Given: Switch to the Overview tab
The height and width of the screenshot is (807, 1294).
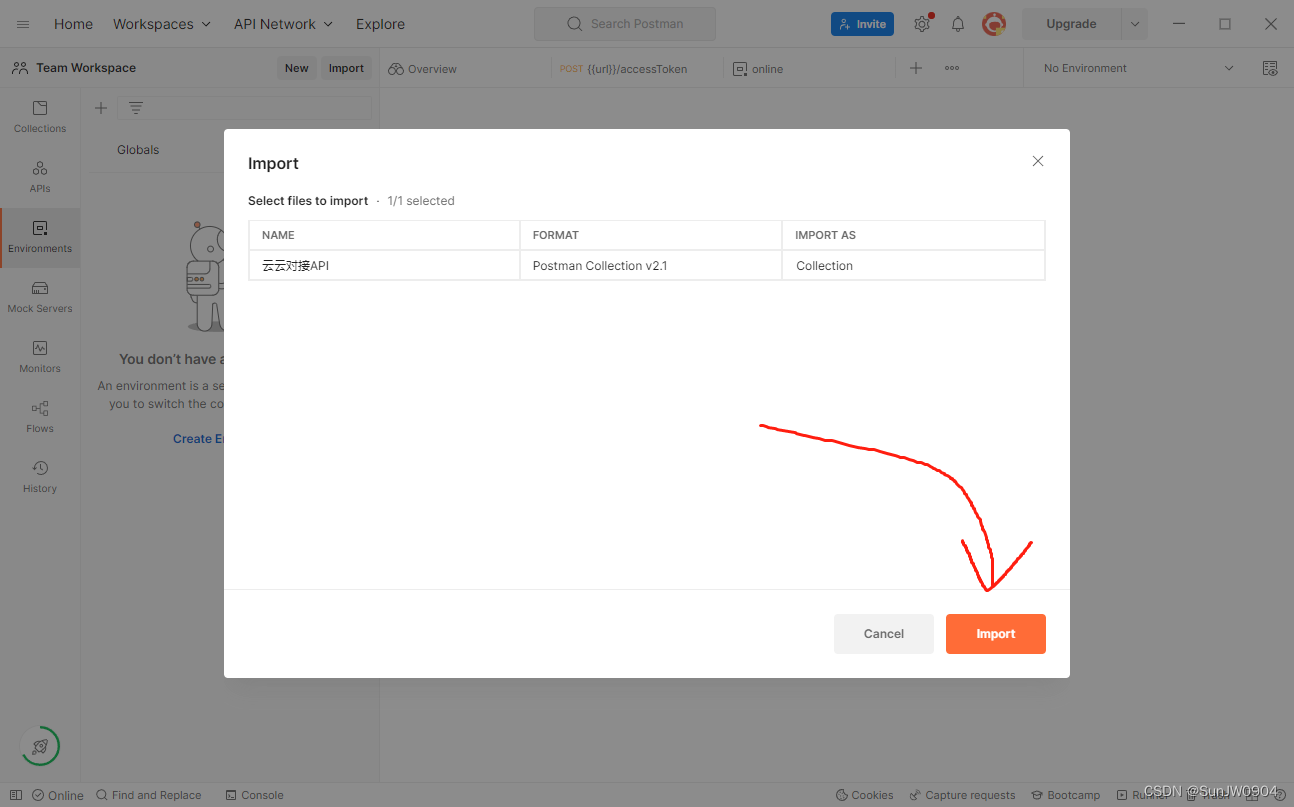Looking at the screenshot, I should 422,69.
